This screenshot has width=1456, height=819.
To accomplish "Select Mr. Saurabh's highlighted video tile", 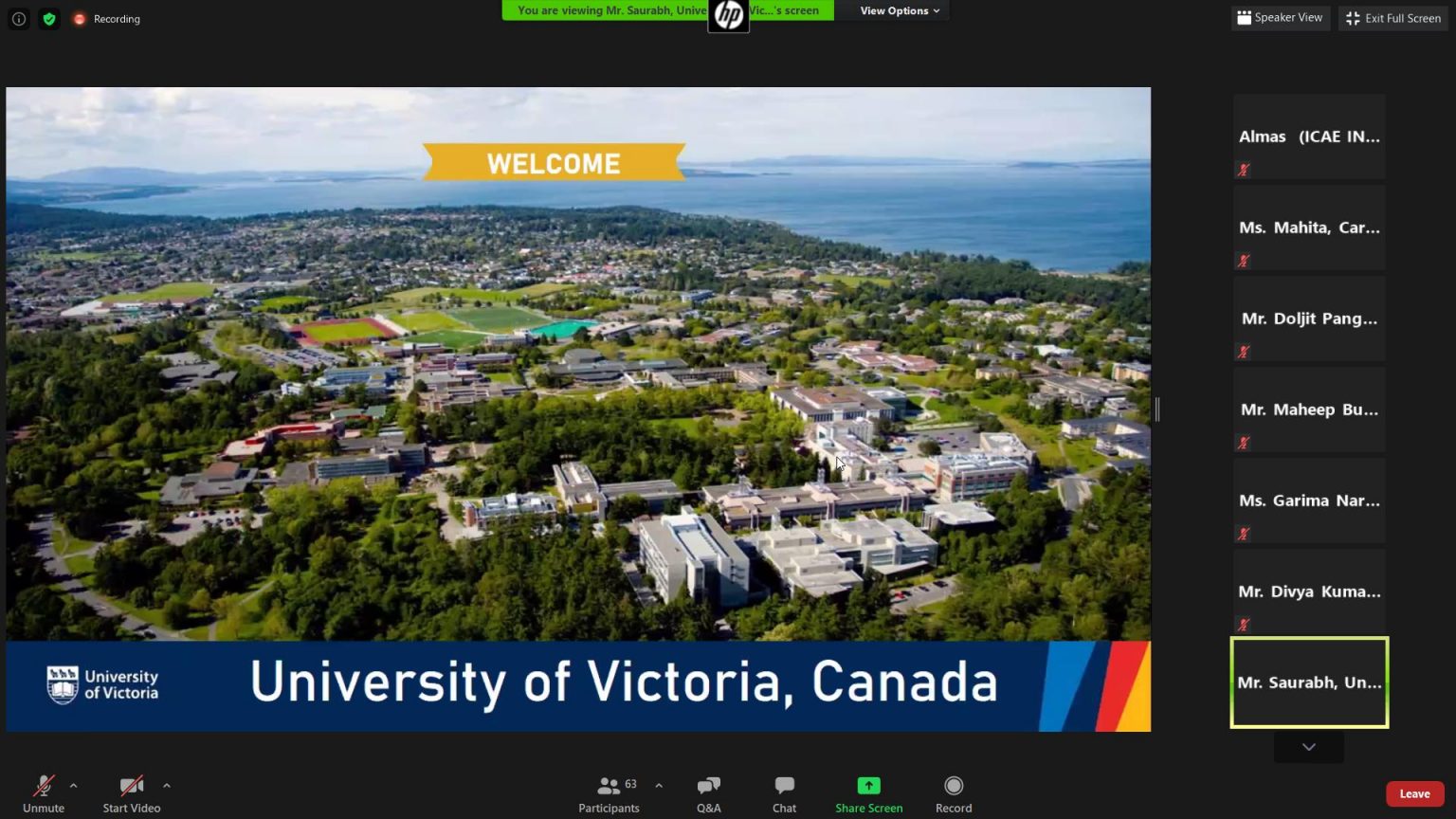I will tap(1309, 682).
